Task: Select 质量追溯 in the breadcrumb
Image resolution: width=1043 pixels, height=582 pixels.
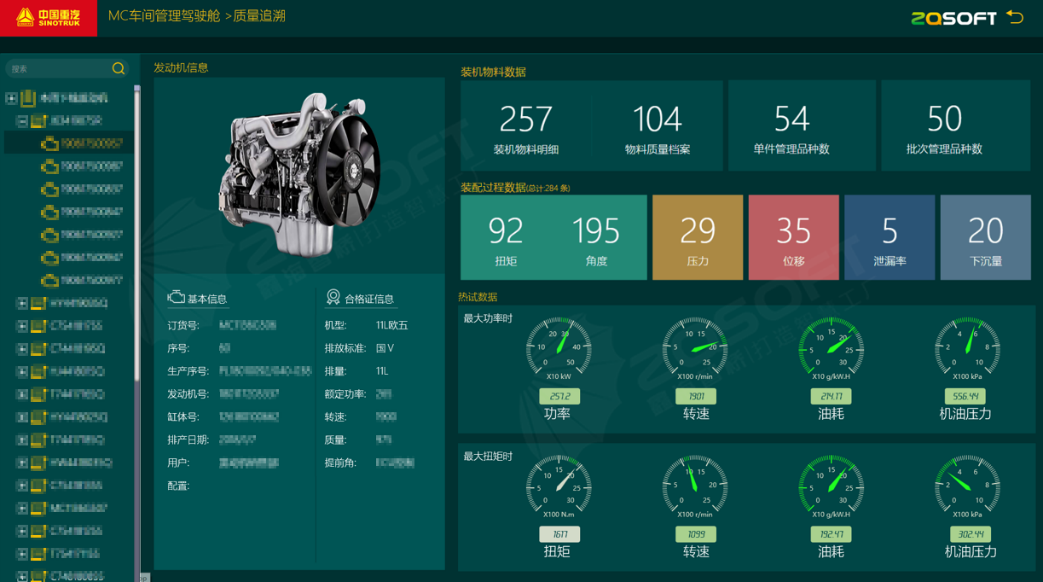Action: [259, 17]
